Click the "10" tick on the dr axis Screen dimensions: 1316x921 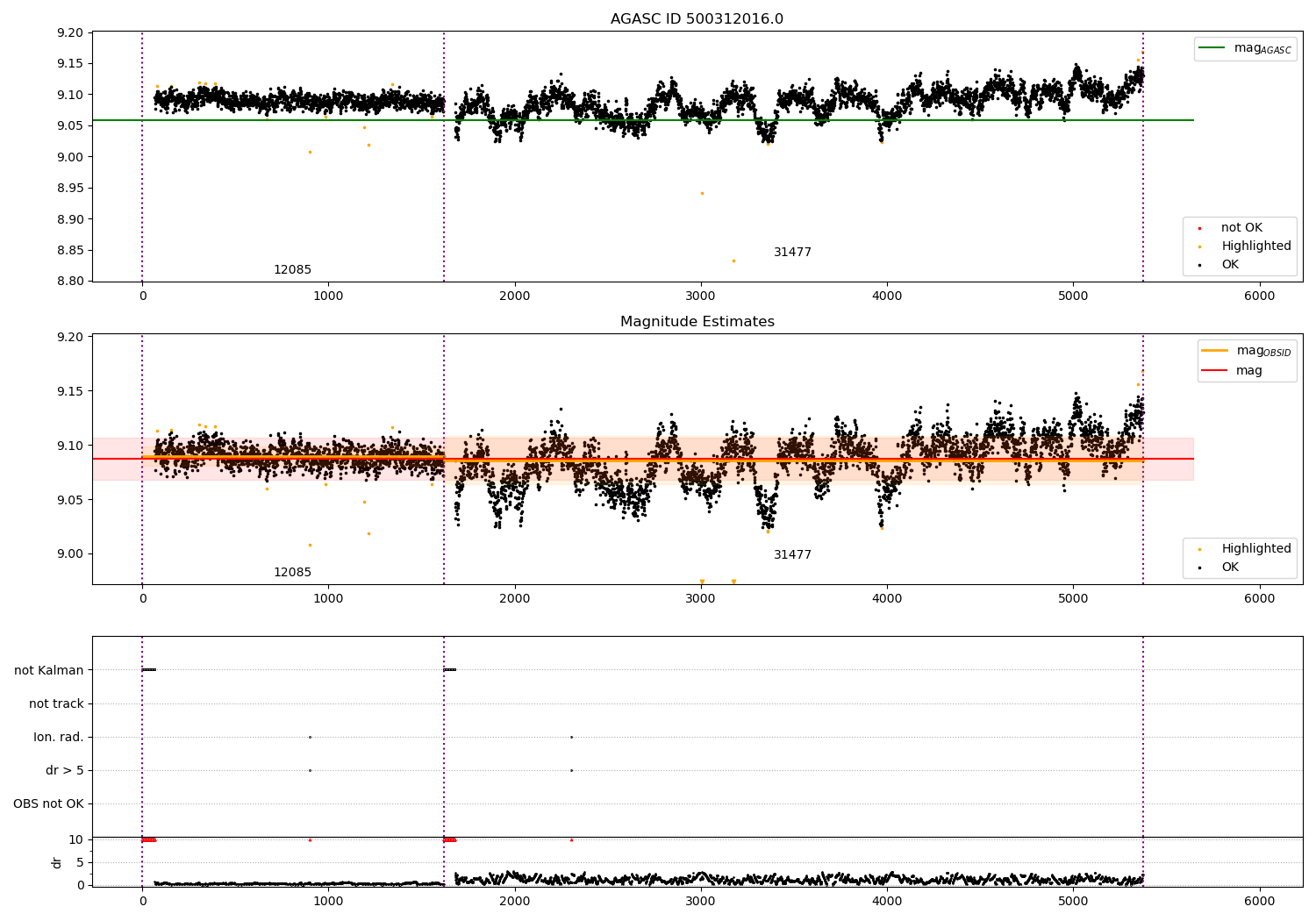pyautogui.click(x=76, y=839)
